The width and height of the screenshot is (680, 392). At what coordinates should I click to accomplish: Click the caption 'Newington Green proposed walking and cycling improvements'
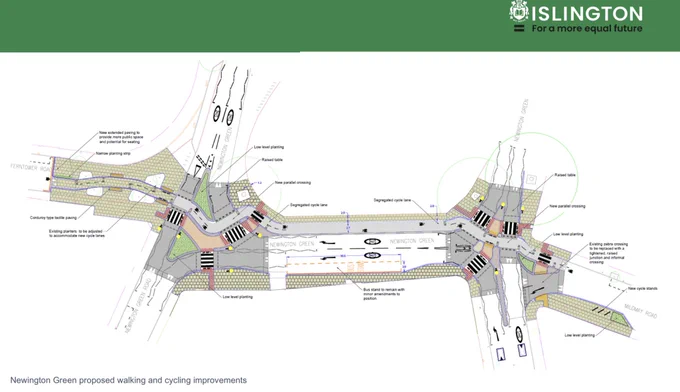[128, 380]
